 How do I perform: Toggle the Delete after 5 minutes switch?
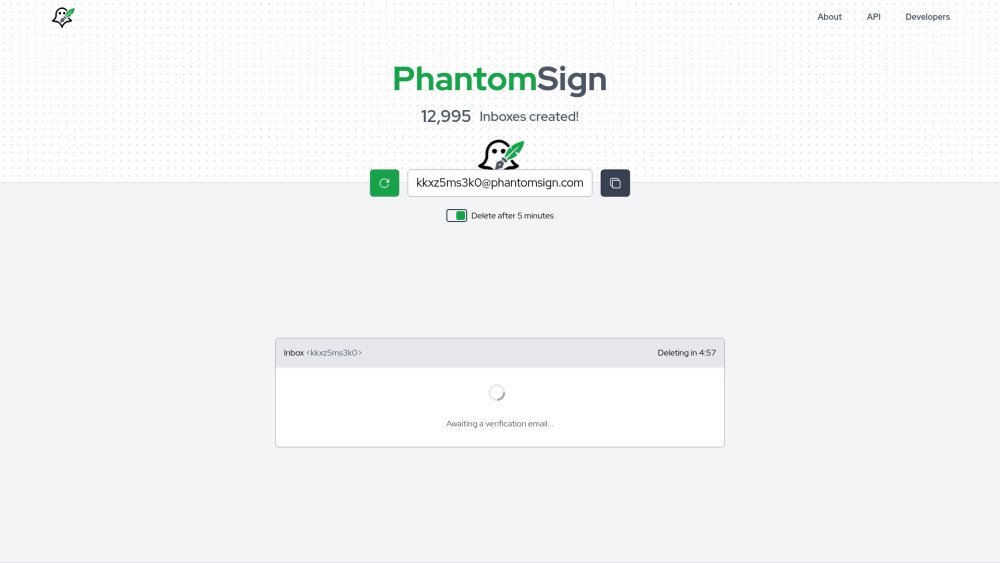coord(456,216)
